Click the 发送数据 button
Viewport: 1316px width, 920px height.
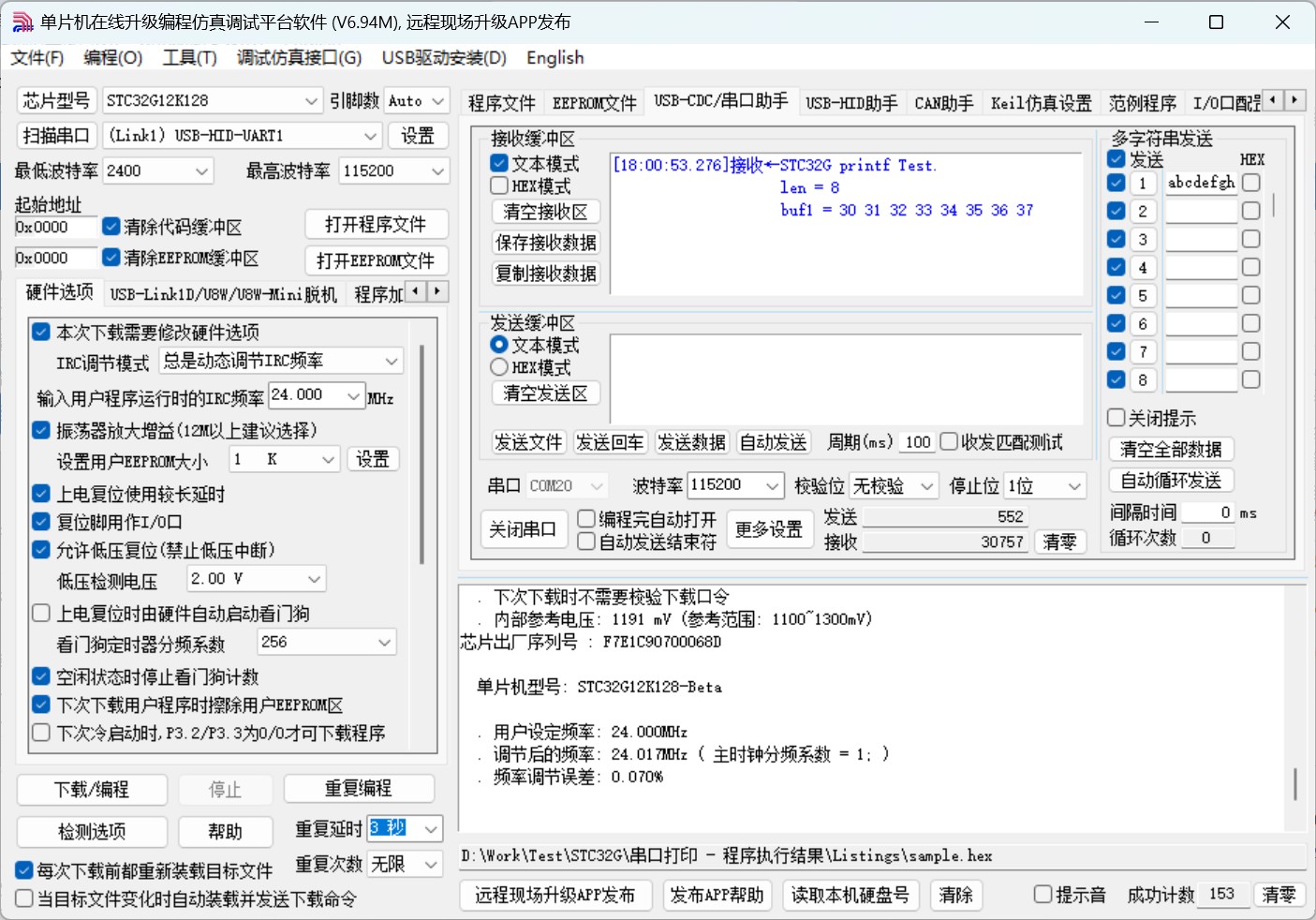[x=691, y=442]
